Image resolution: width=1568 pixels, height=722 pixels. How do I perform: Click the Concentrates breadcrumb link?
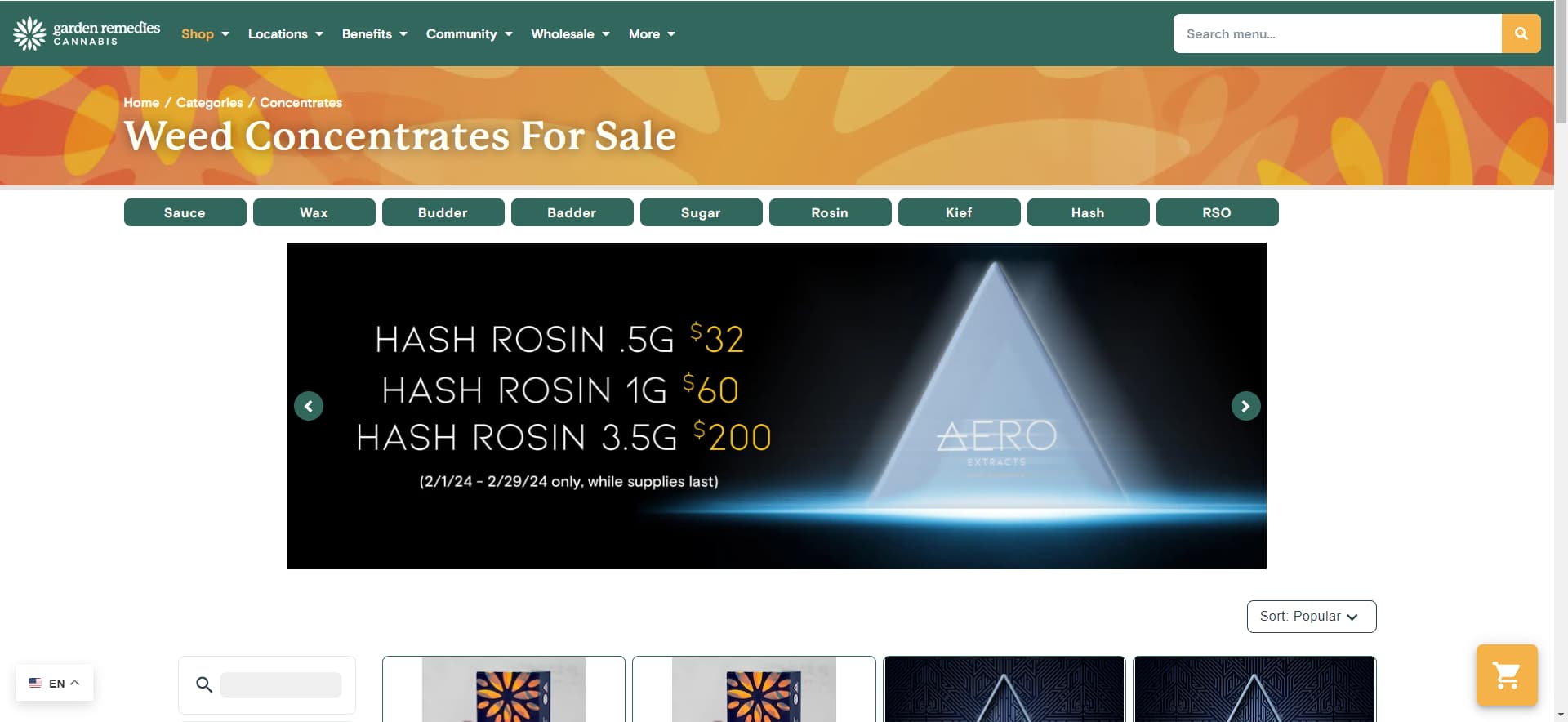(x=301, y=103)
